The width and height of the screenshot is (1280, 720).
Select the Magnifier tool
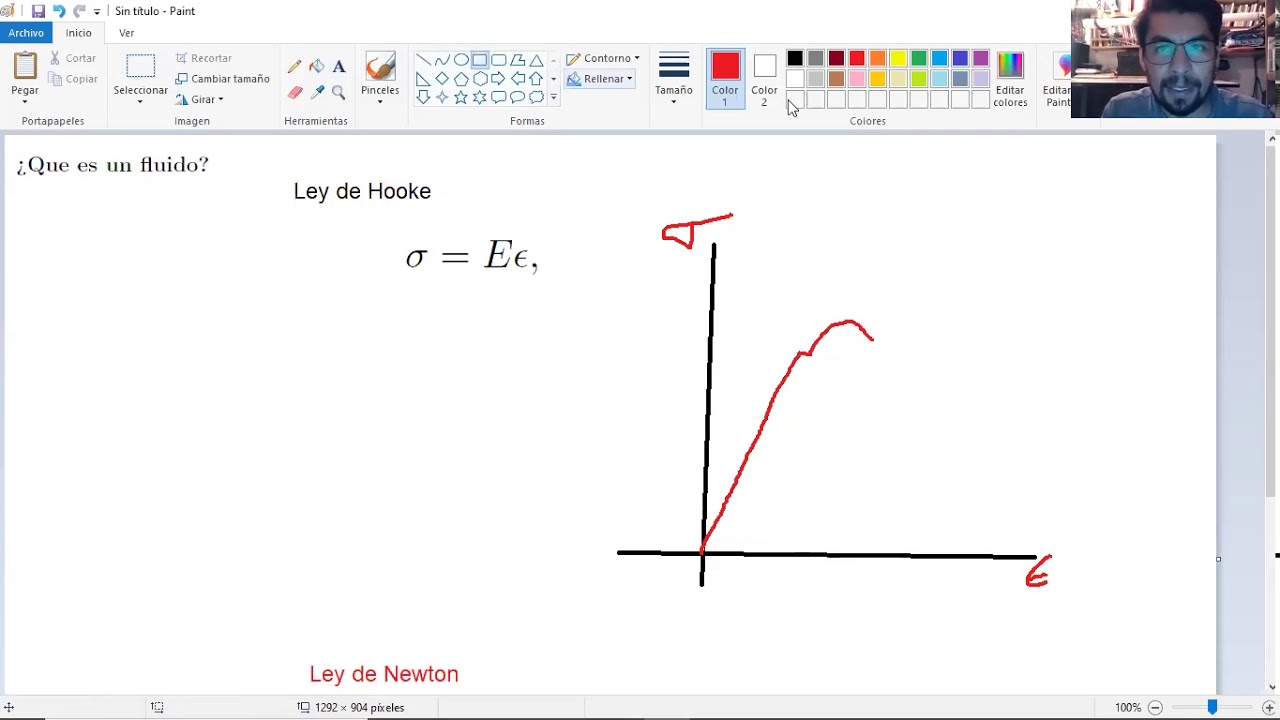click(x=339, y=92)
